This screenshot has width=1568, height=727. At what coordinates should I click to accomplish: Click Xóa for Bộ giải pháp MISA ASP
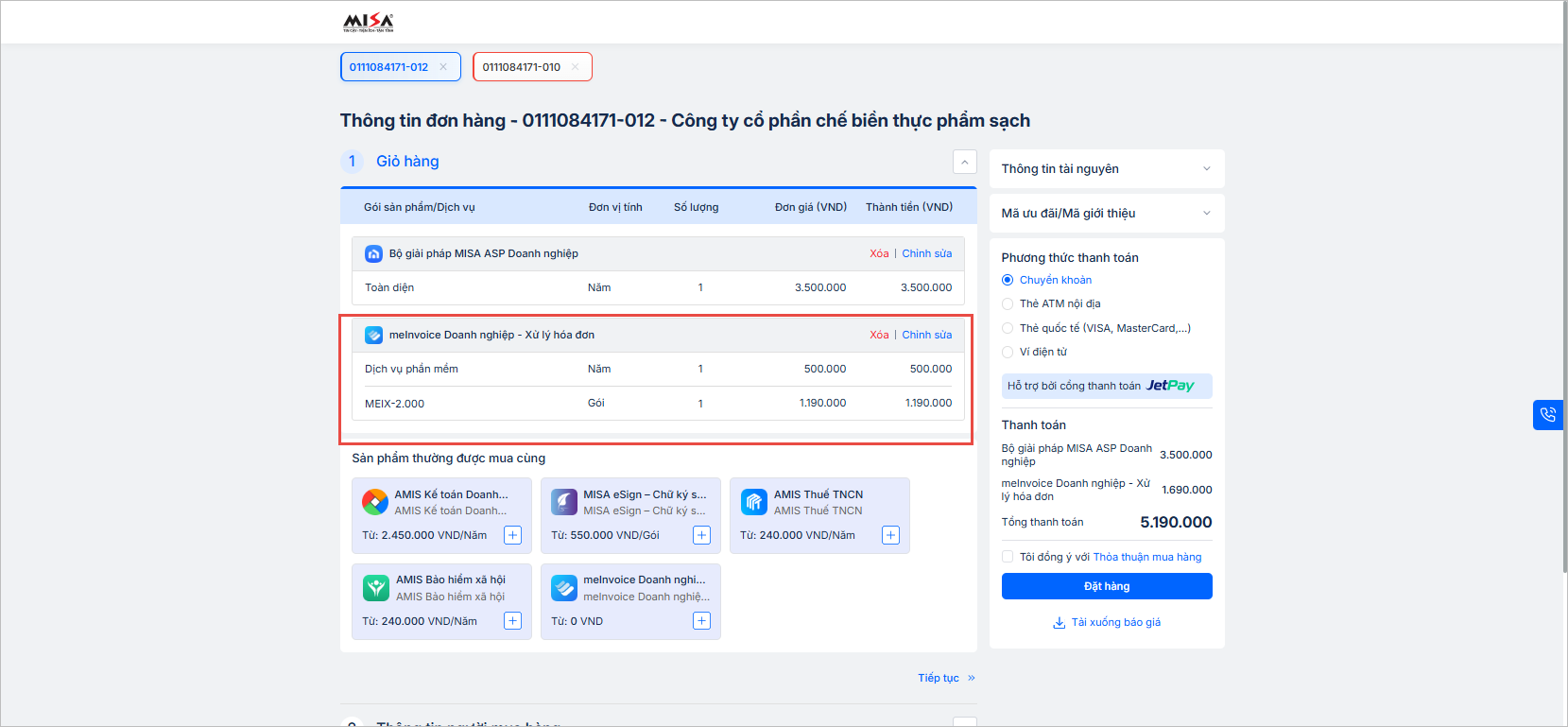[x=879, y=253]
